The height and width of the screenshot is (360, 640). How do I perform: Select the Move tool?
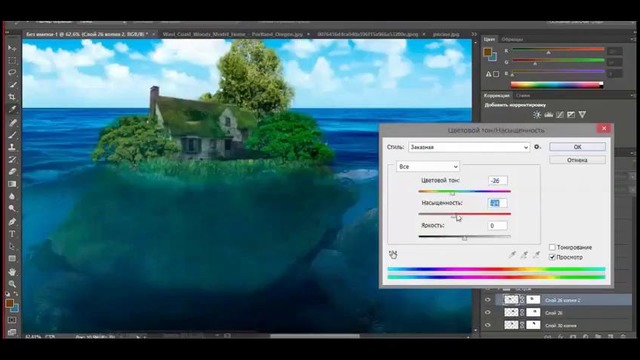click(x=12, y=48)
